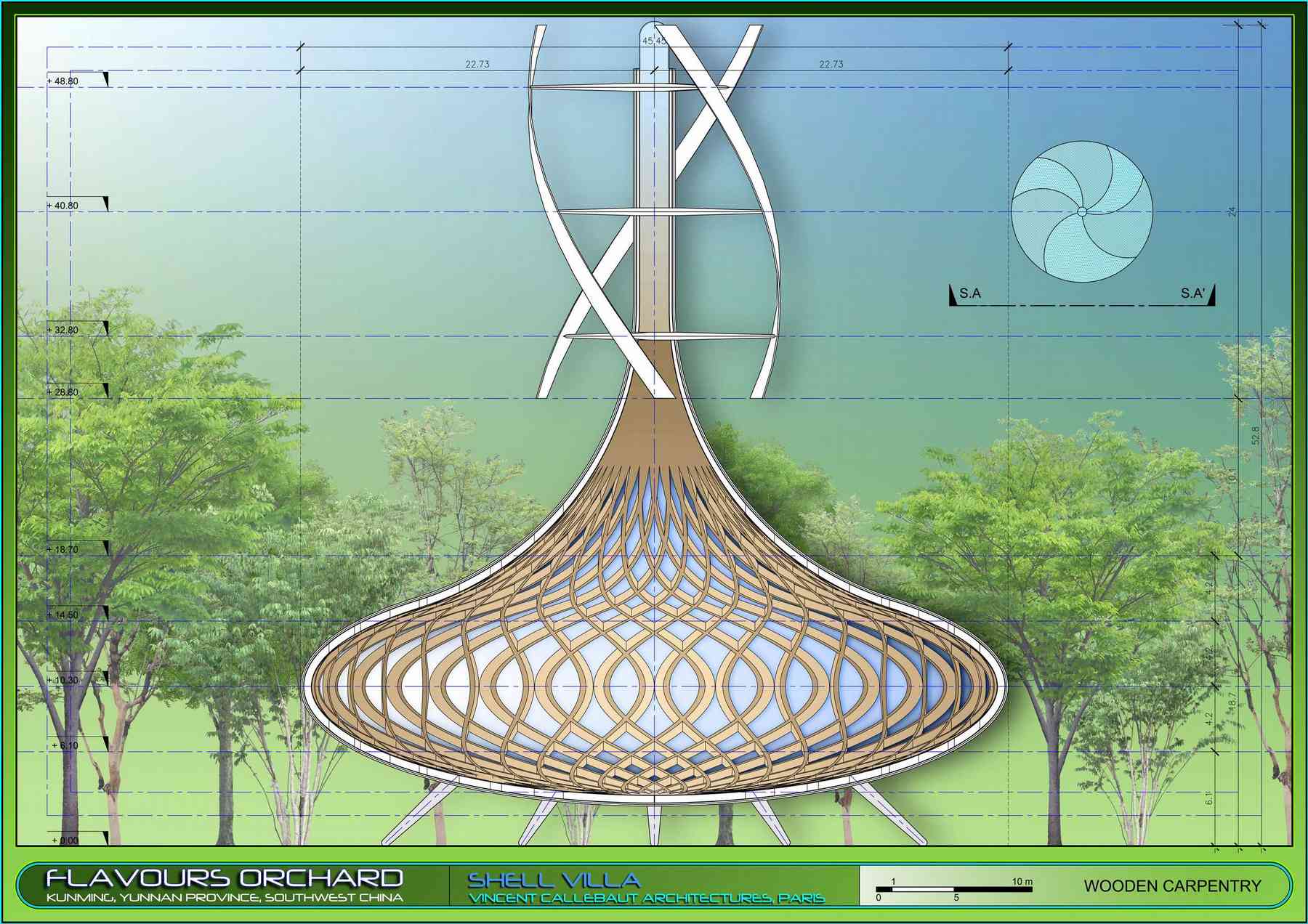Click the central hub of turbine plan

pos(1081,211)
